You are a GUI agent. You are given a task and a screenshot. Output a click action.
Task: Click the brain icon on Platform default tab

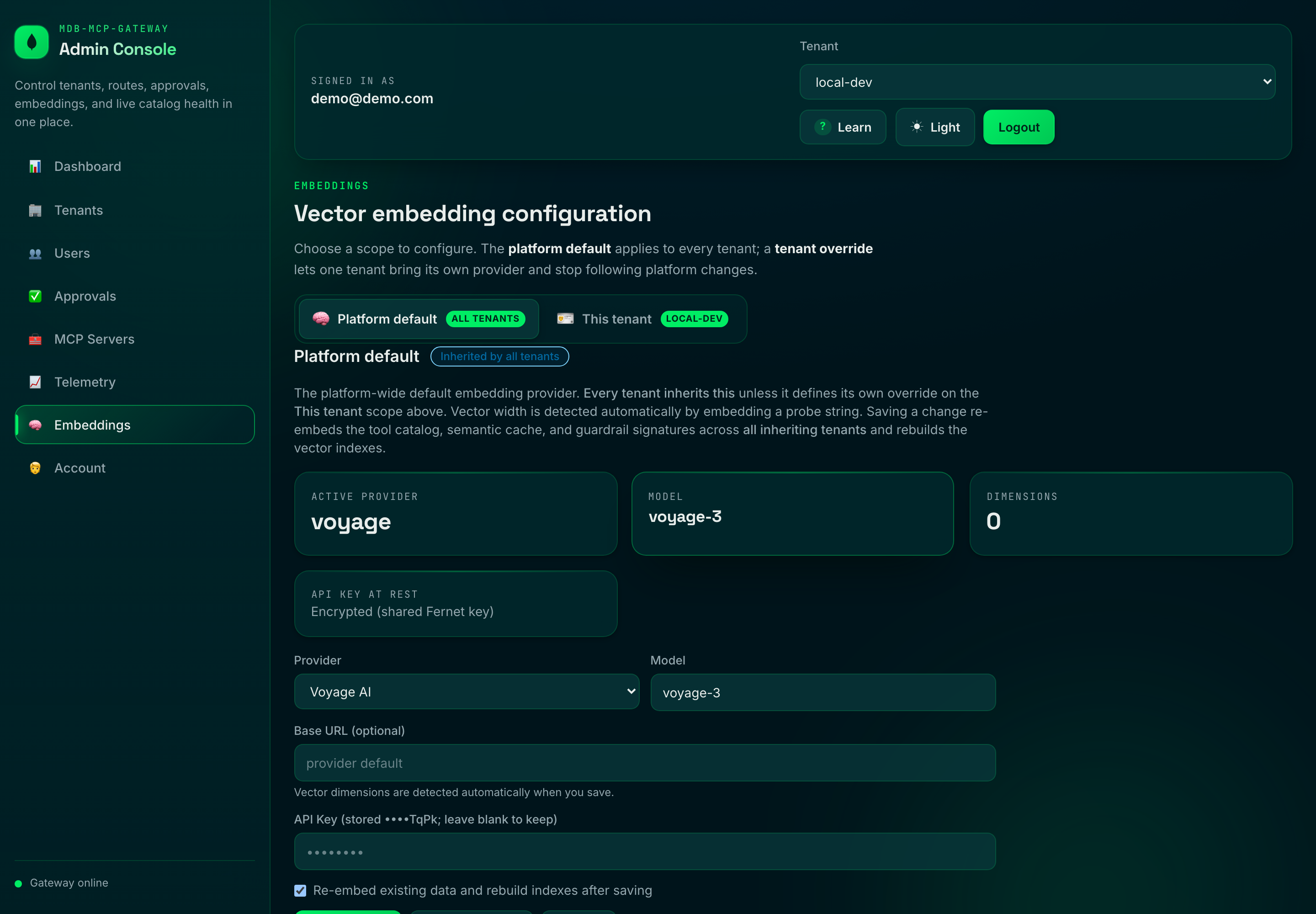point(321,319)
